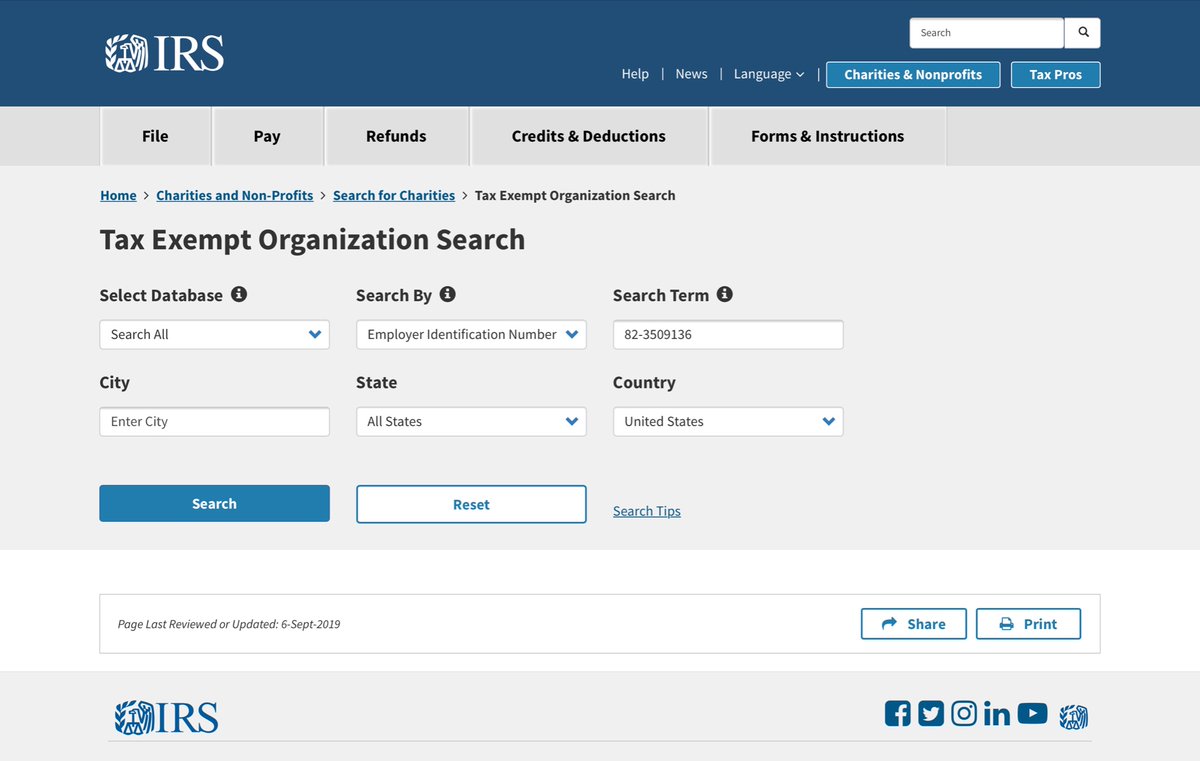Open the Search Tips link
This screenshot has width=1200, height=761.
[647, 511]
